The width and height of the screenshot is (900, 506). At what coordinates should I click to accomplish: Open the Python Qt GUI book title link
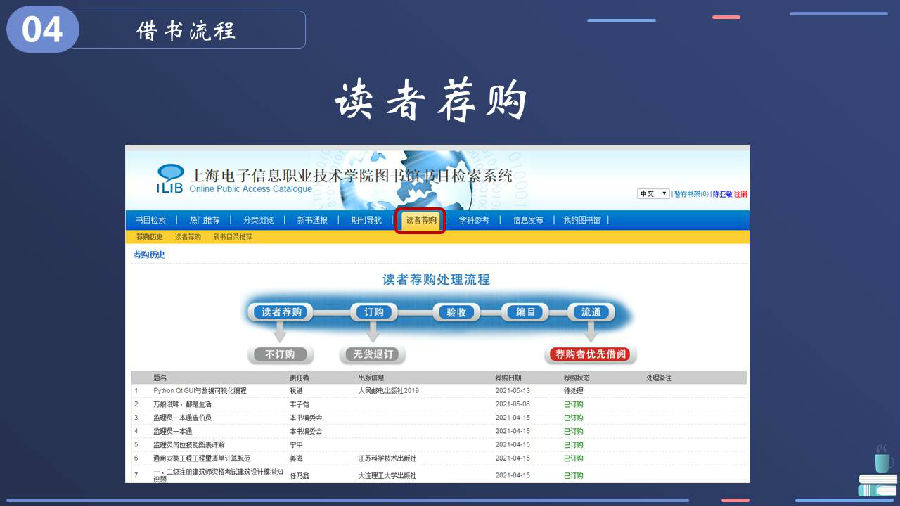(x=199, y=390)
